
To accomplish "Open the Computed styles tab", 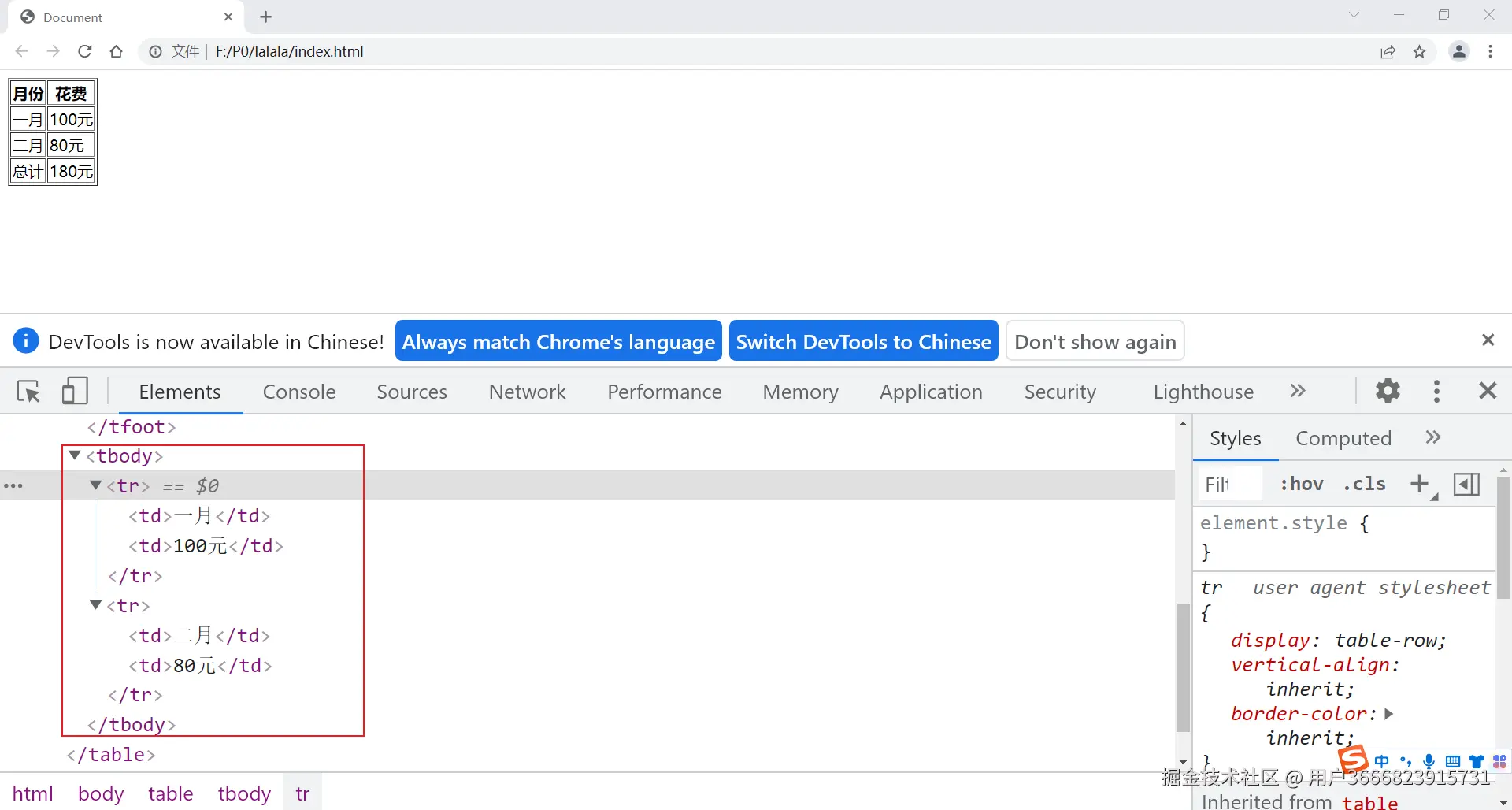I will pos(1343,438).
